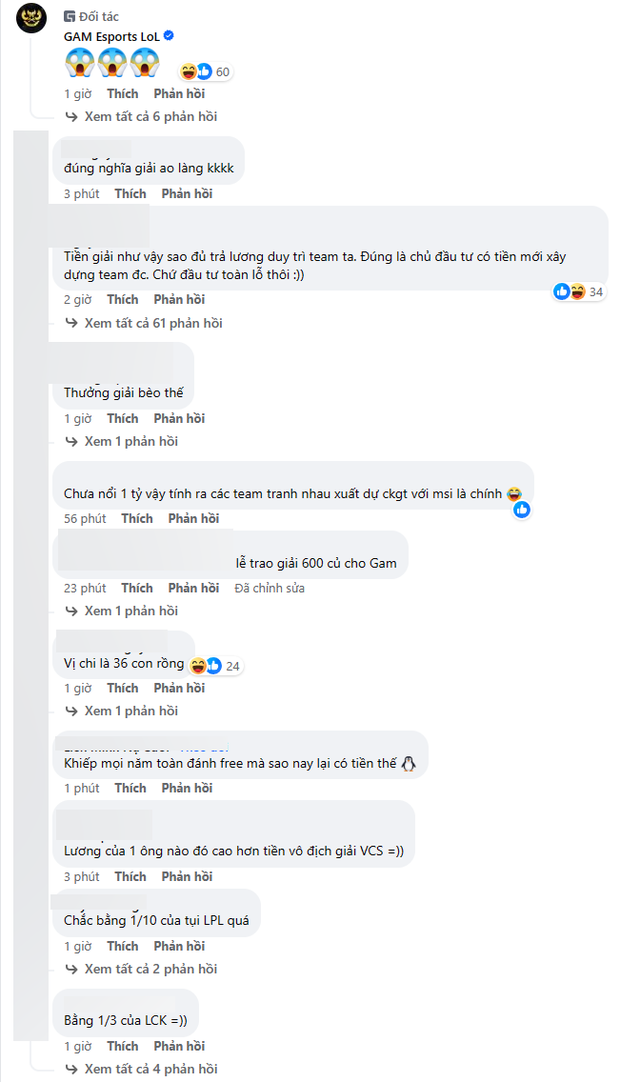The height and width of the screenshot is (1082, 640).
Task: Click the like reaction icon on the "Chưa nổi 1 tỷ" comment
Action: click(x=522, y=510)
